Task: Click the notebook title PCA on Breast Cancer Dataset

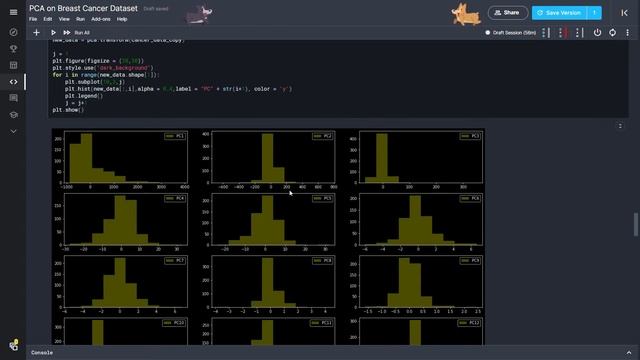Action: [84, 8]
